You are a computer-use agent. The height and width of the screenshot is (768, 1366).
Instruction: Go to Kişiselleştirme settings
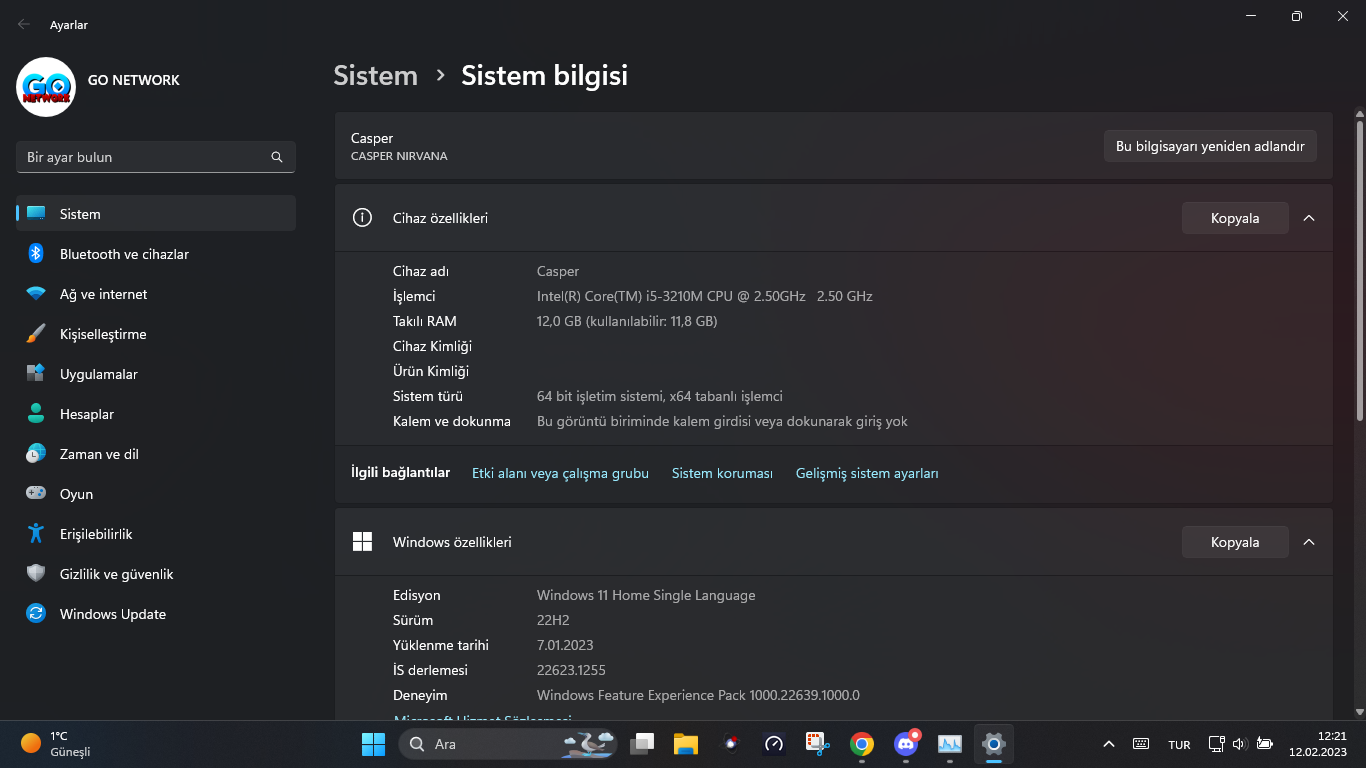pyautogui.click(x=156, y=334)
